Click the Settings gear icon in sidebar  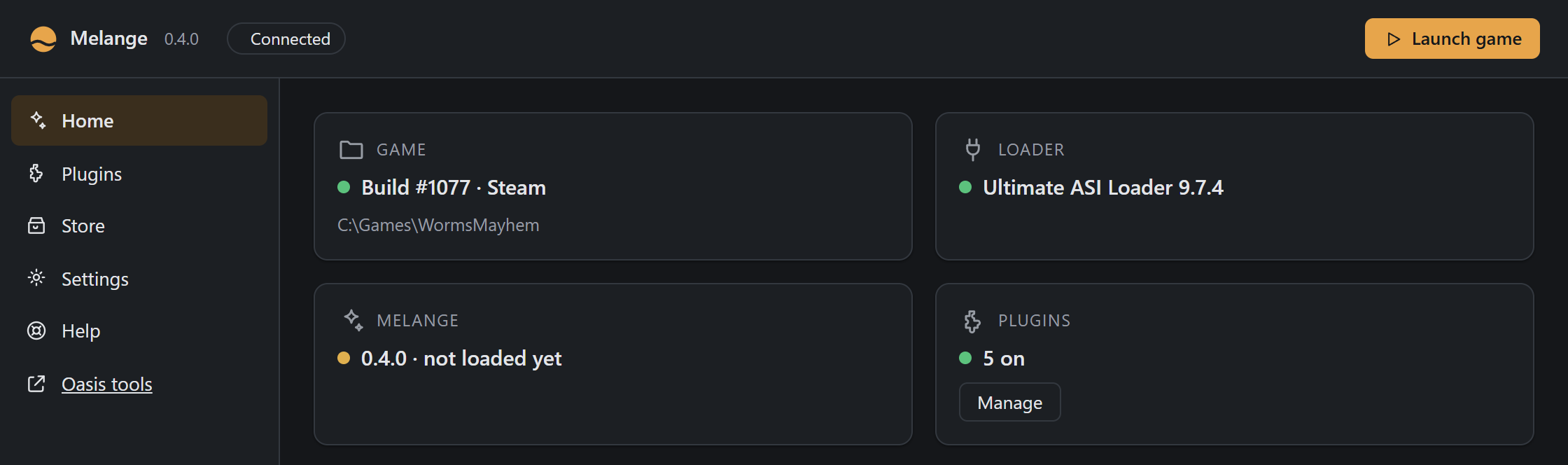point(36,278)
